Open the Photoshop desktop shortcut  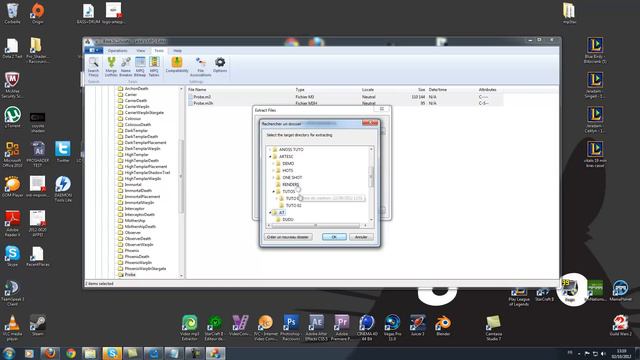click(x=291, y=327)
